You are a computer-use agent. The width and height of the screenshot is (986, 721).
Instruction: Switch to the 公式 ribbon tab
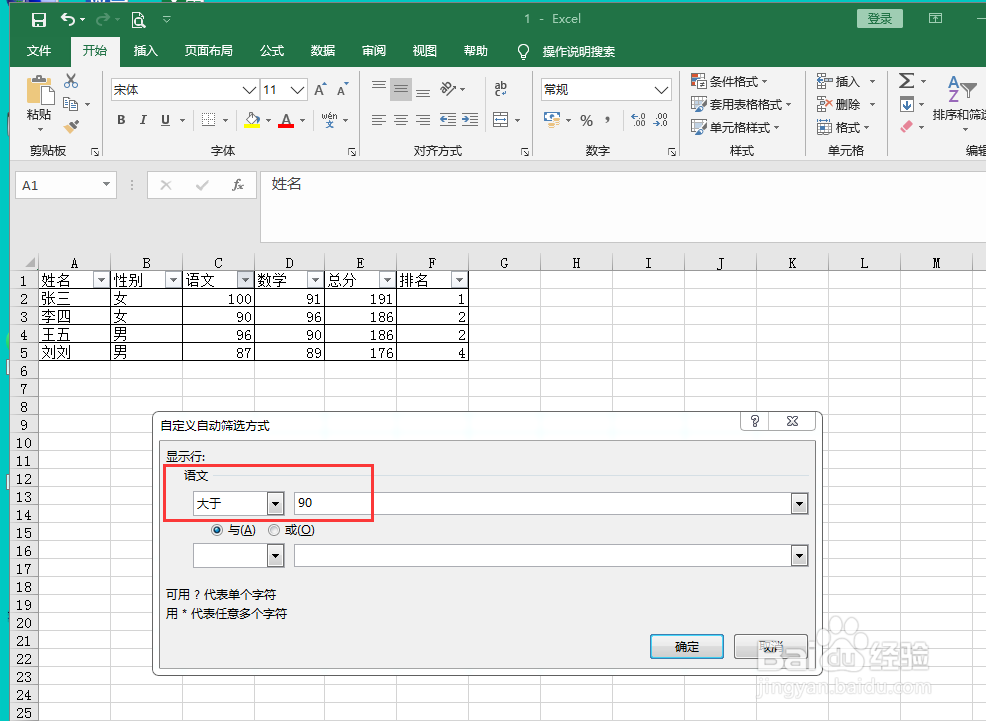272,51
